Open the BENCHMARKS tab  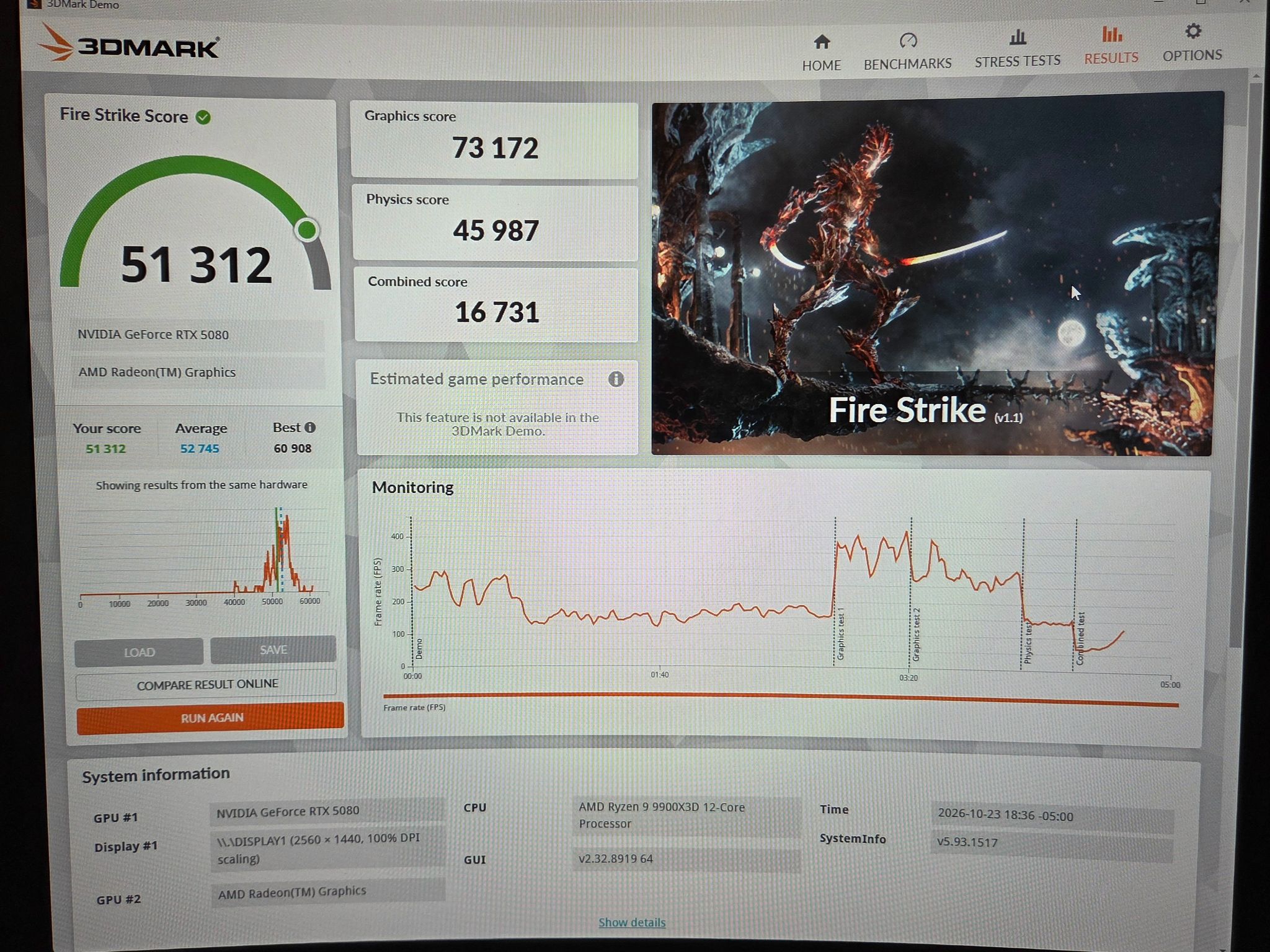coord(907,52)
